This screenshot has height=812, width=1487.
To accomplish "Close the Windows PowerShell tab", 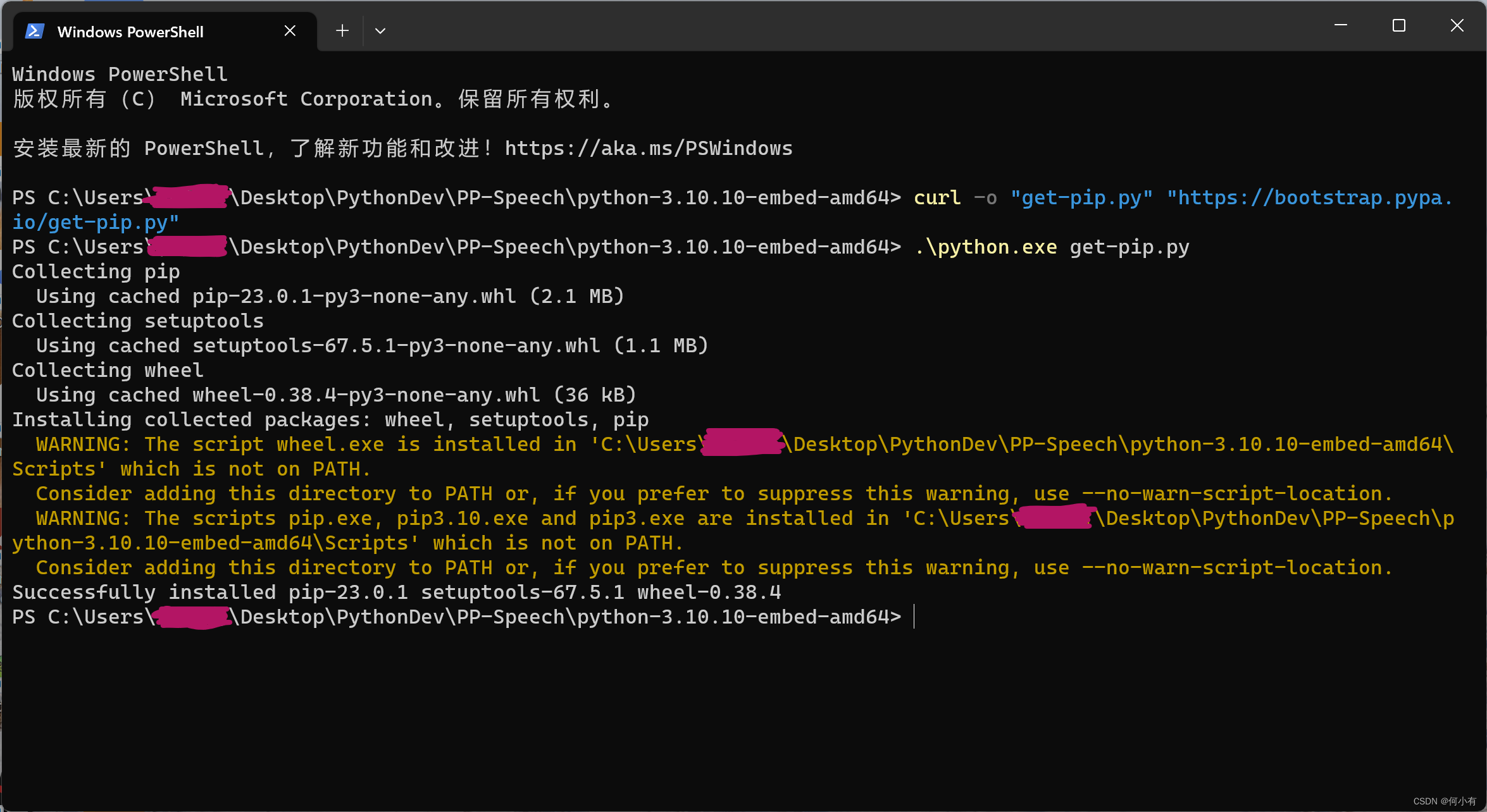I will click(290, 31).
